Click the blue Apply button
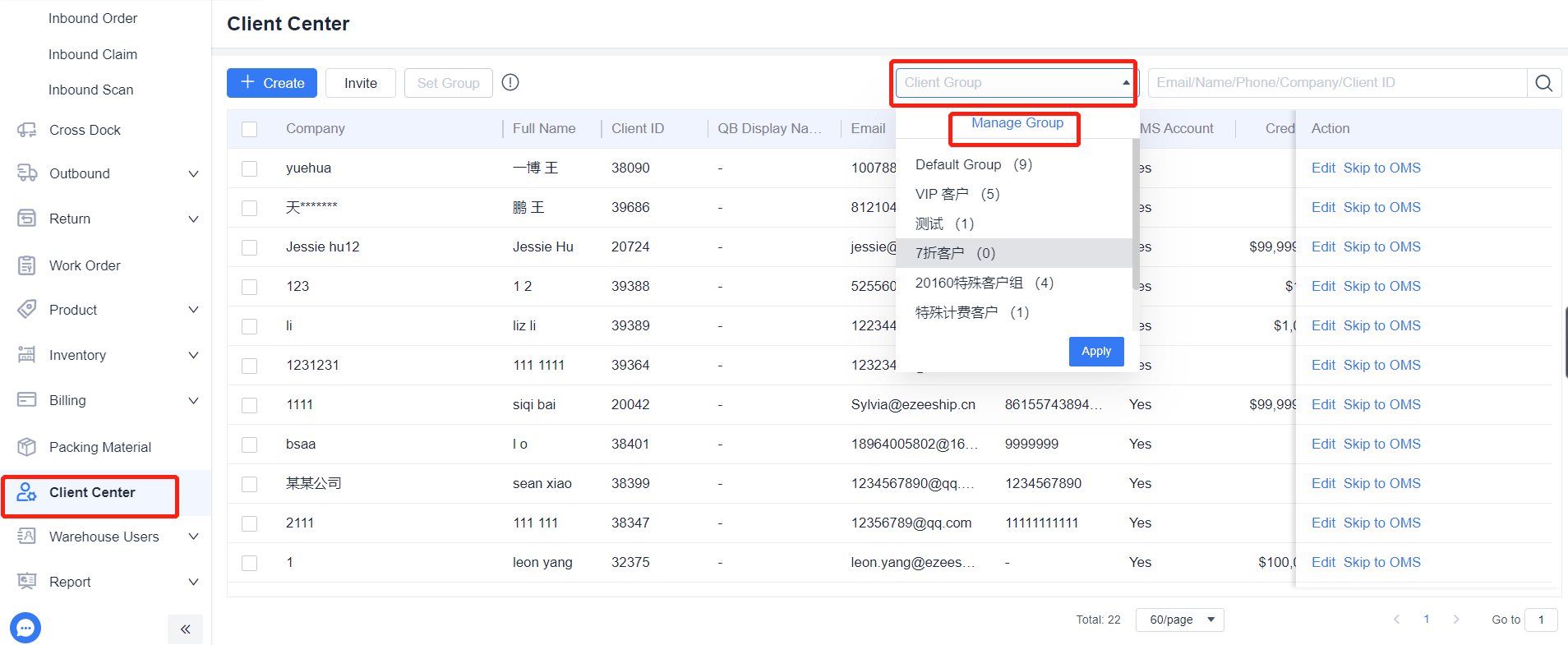Image resolution: width=1568 pixels, height=645 pixels. (x=1096, y=351)
